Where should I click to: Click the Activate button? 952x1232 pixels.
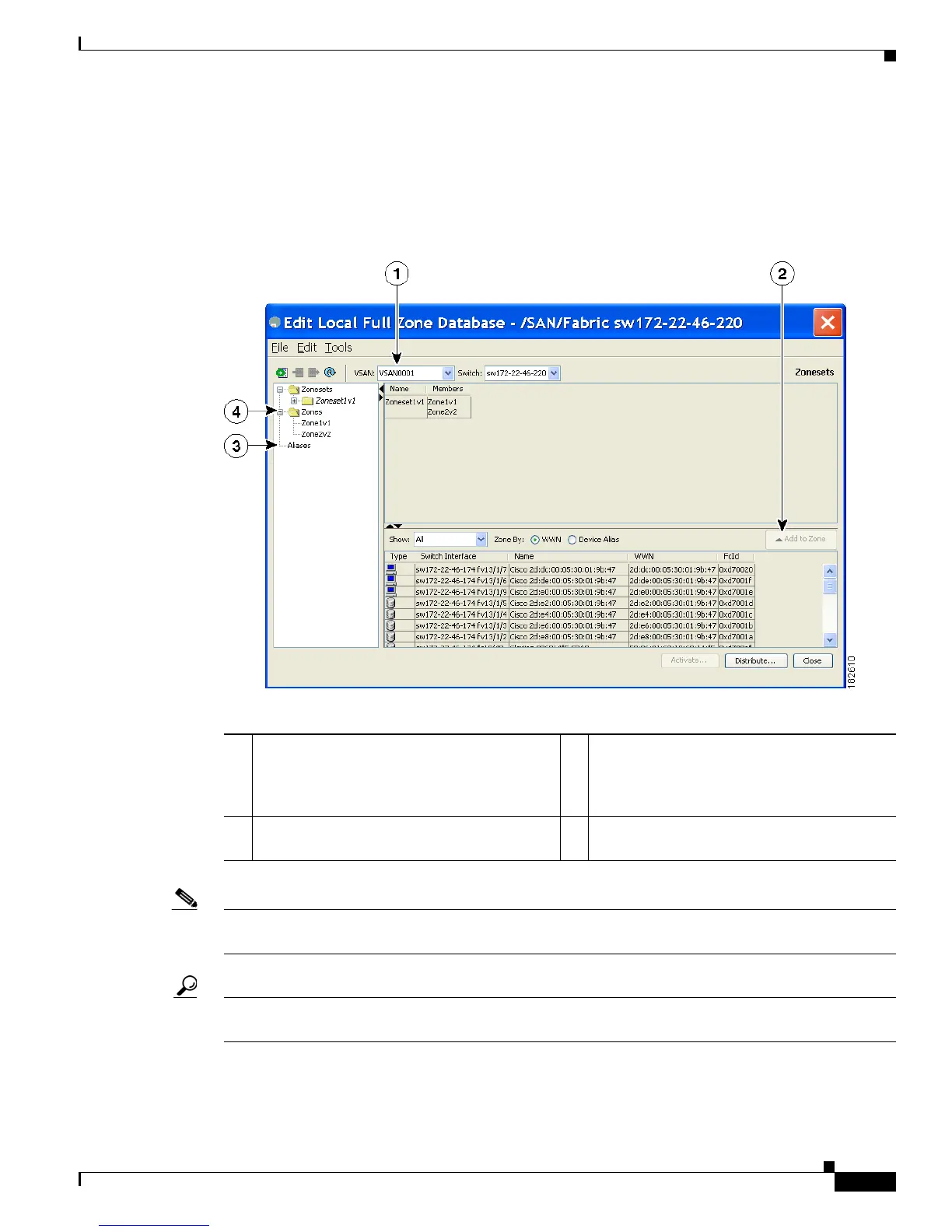[689, 660]
